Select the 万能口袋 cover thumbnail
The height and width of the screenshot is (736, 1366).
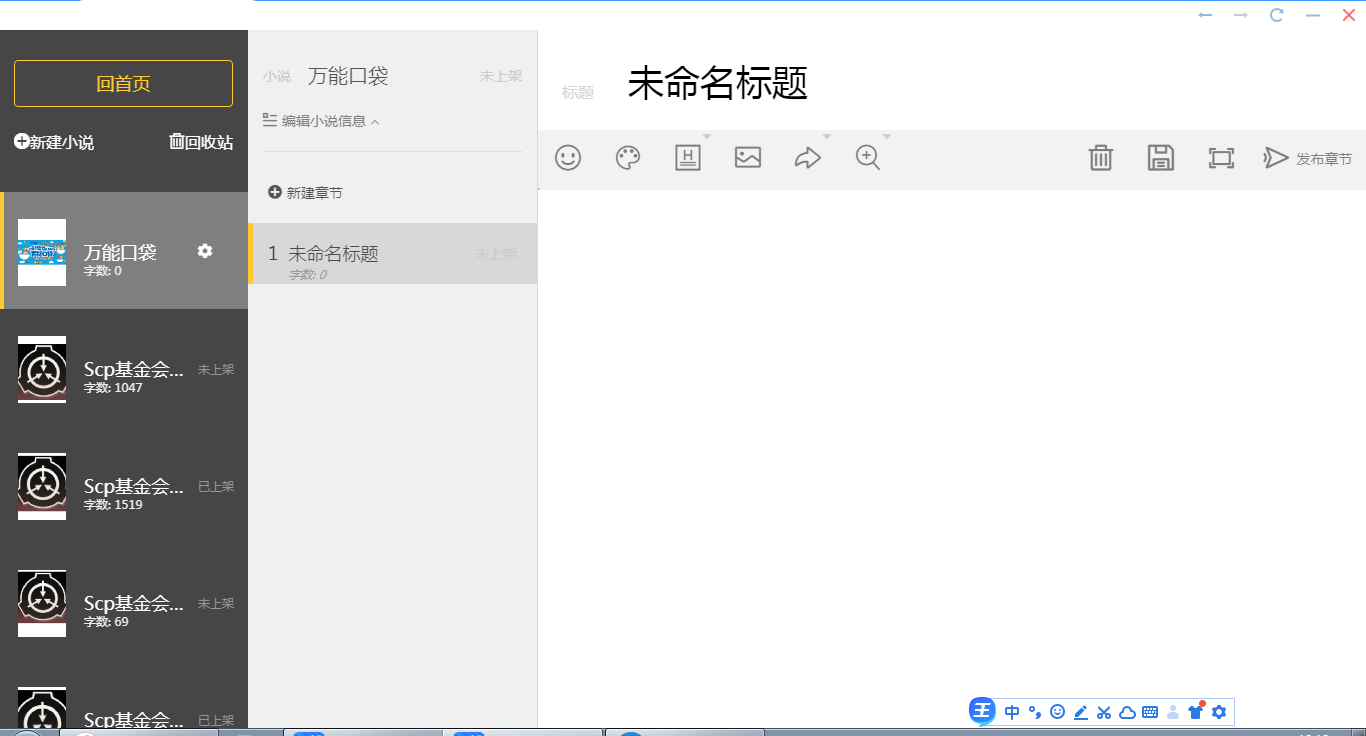(x=42, y=252)
